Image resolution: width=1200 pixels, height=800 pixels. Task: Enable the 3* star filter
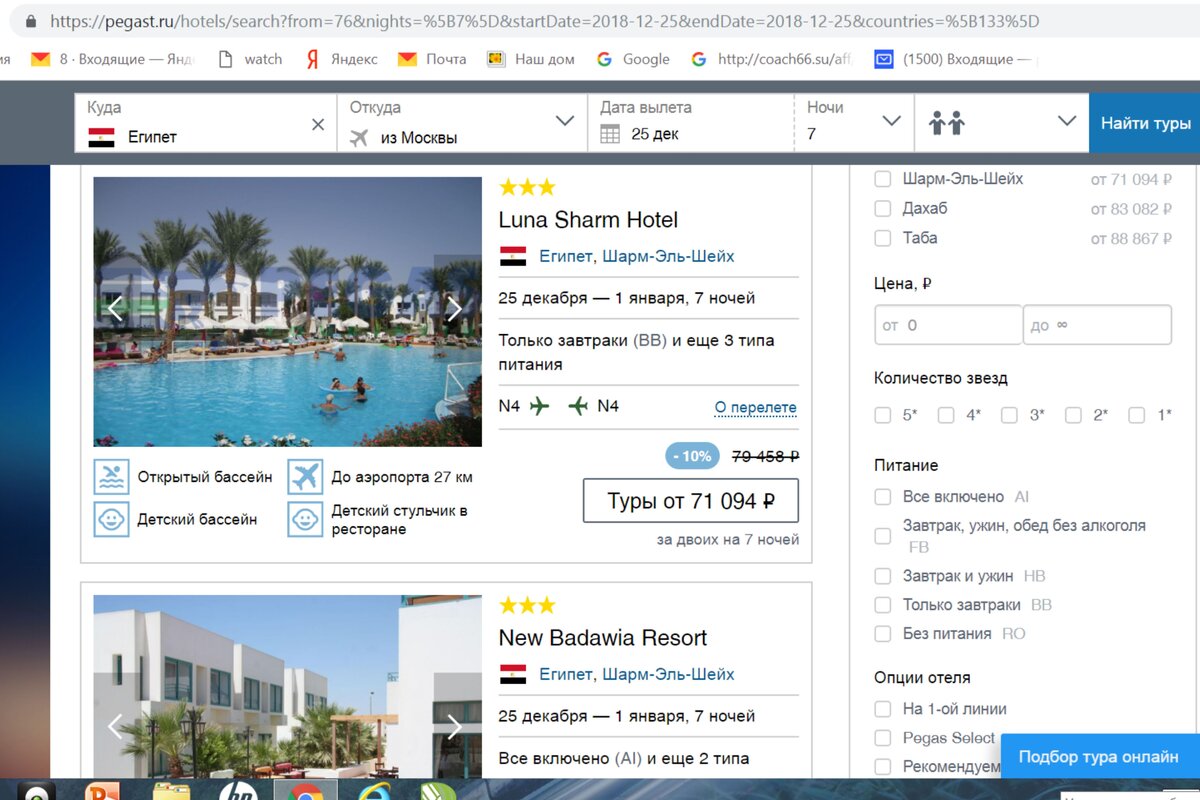tap(1010, 415)
